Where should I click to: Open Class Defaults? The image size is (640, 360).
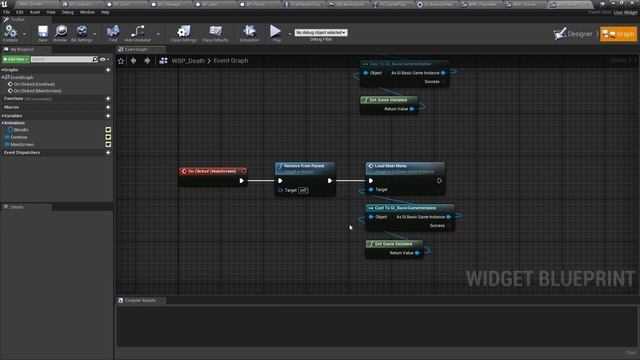point(215,33)
